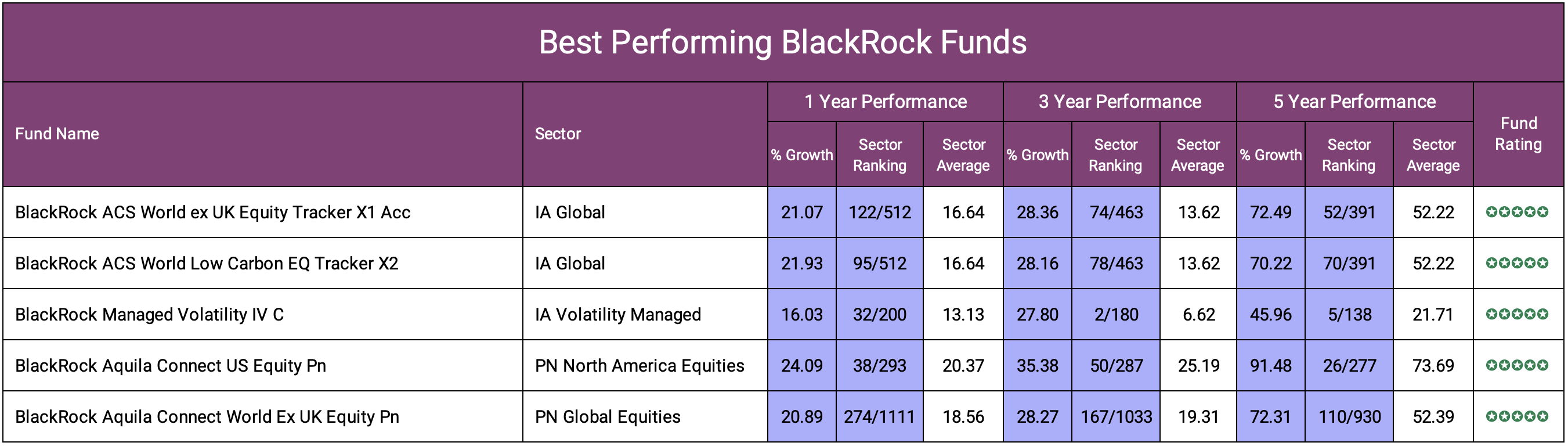1568x446 pixels.
Task: Click the Best Performing BlackRock Funds title
Action: pyautogui.click(x=783, y=42)
